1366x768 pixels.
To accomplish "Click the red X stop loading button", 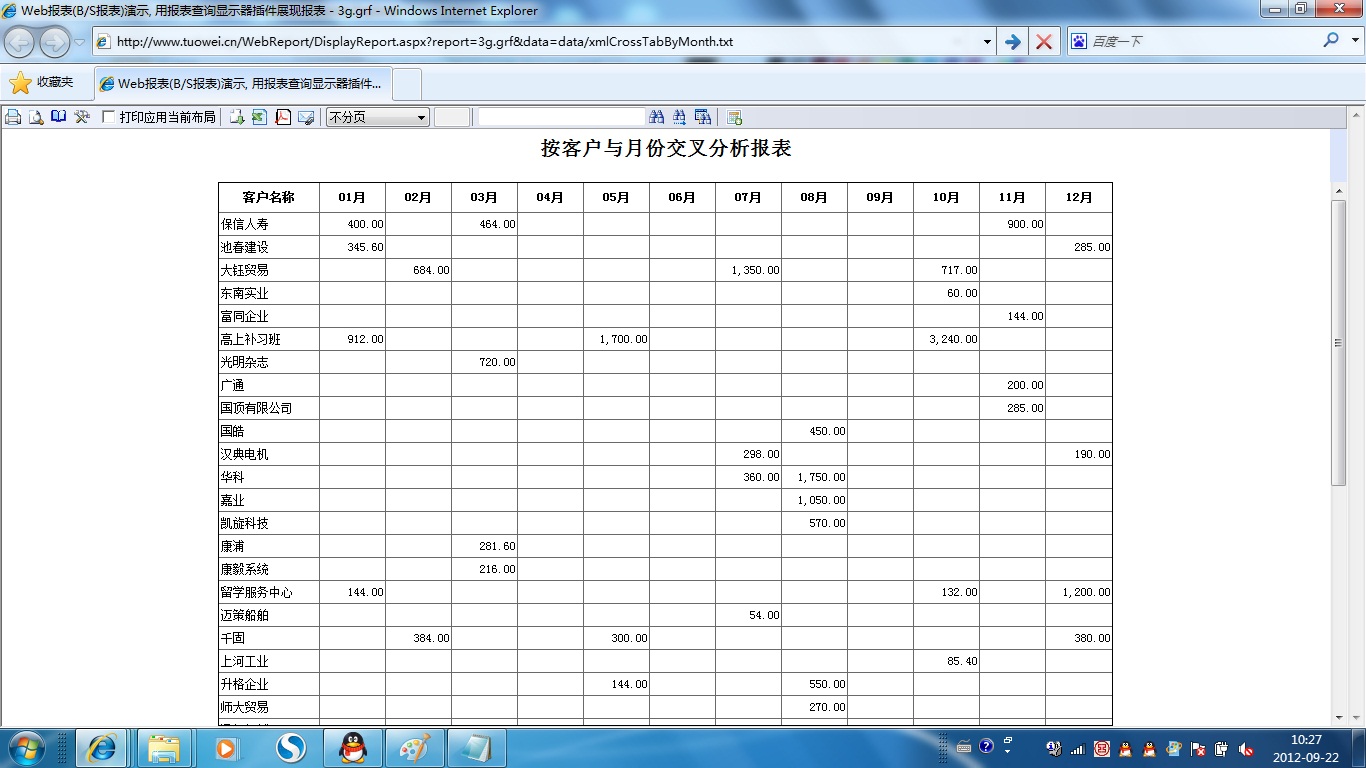I will tap(1043, 42).
